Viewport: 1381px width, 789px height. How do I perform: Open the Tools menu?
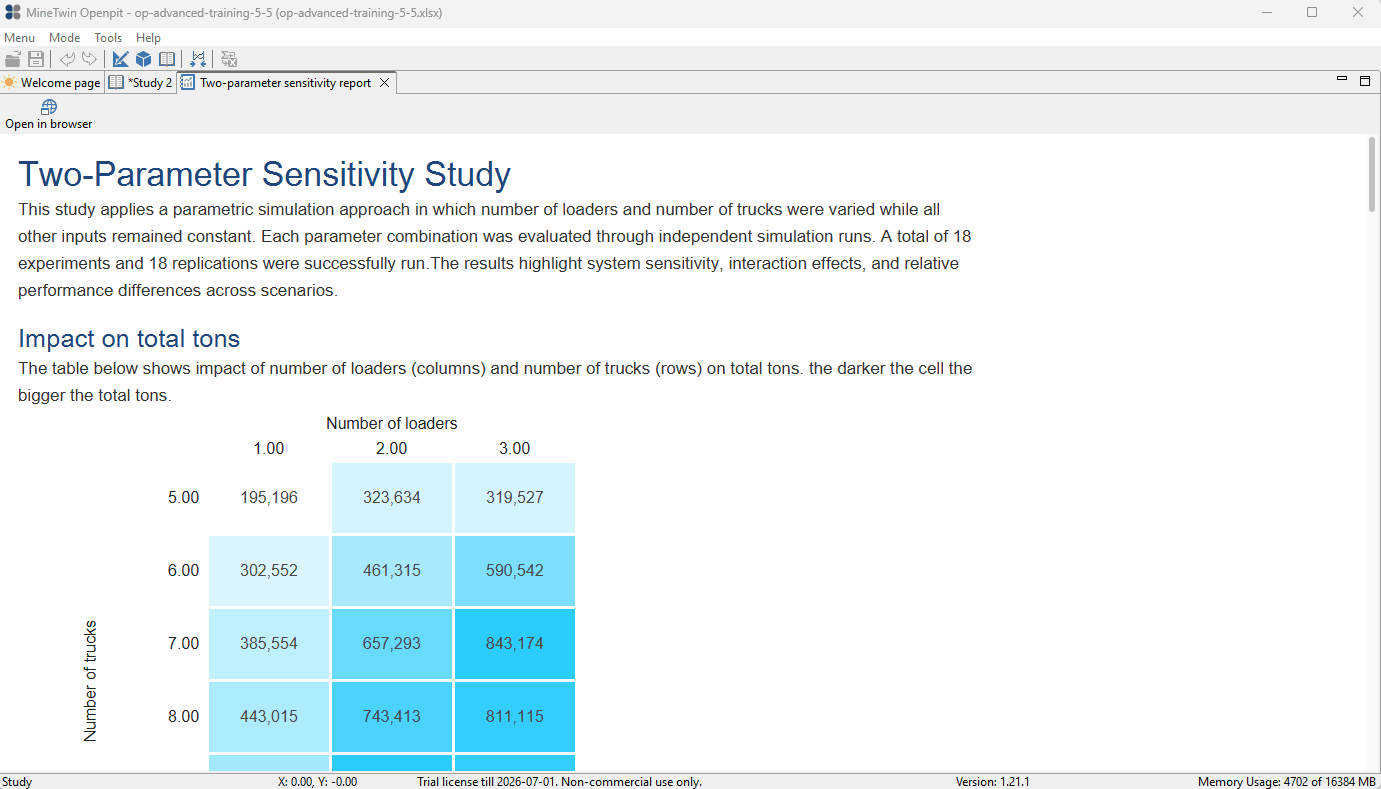tap(108, 38)
